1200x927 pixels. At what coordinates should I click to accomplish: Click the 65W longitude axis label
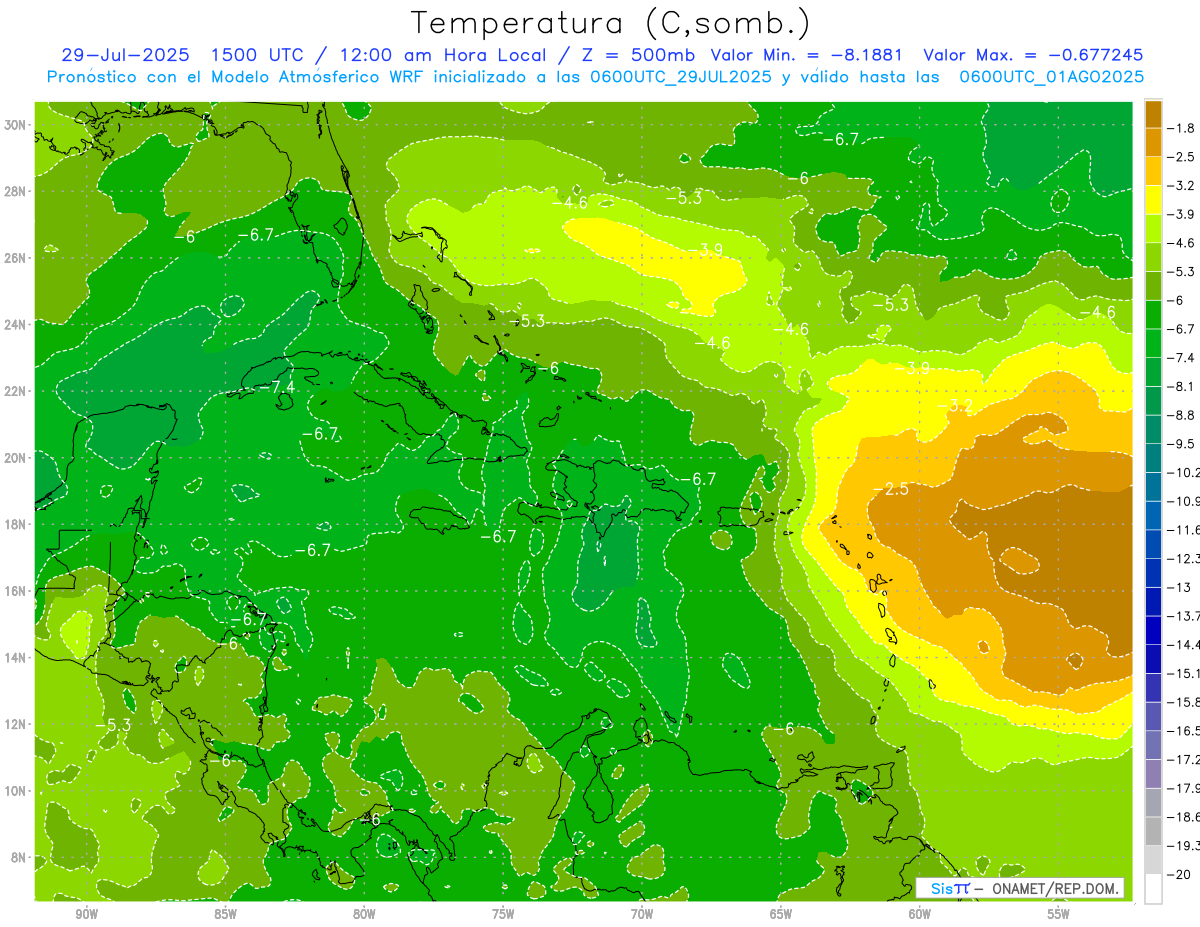click(781, 915)
